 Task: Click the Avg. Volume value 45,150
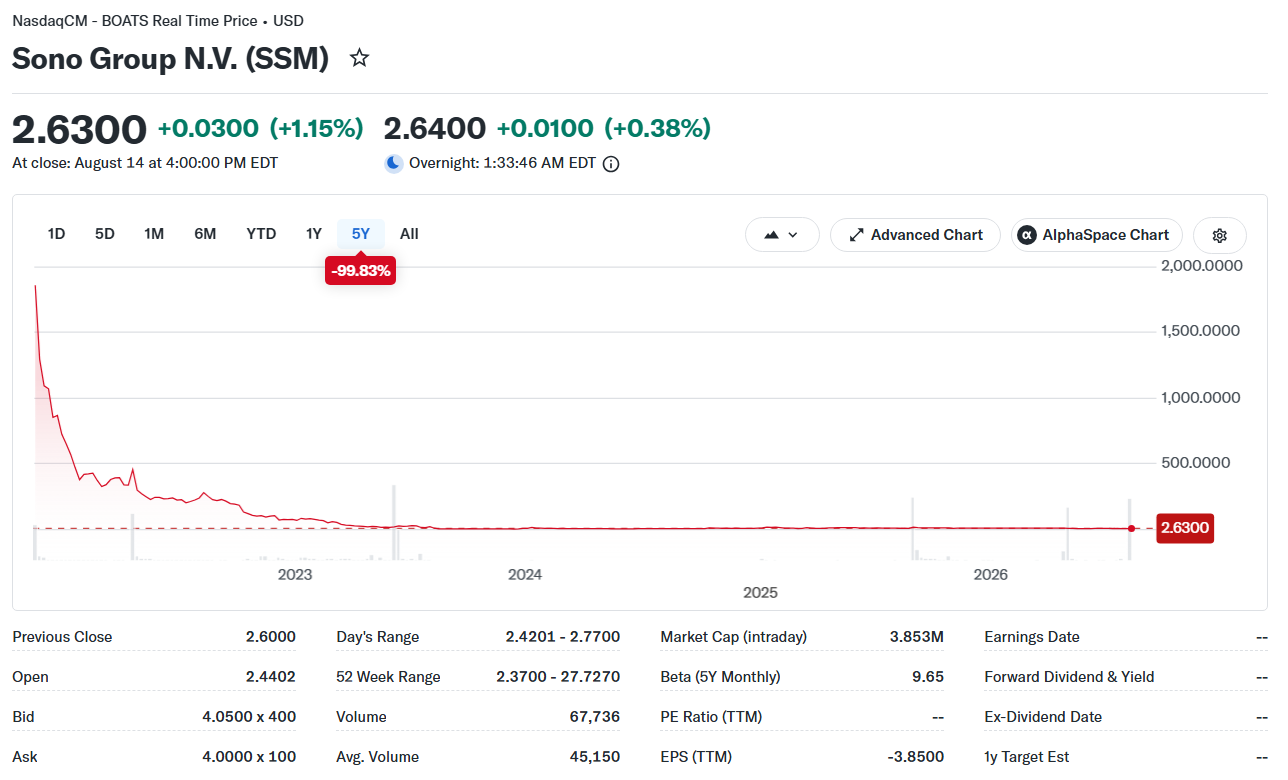click(x=593, y=757)
